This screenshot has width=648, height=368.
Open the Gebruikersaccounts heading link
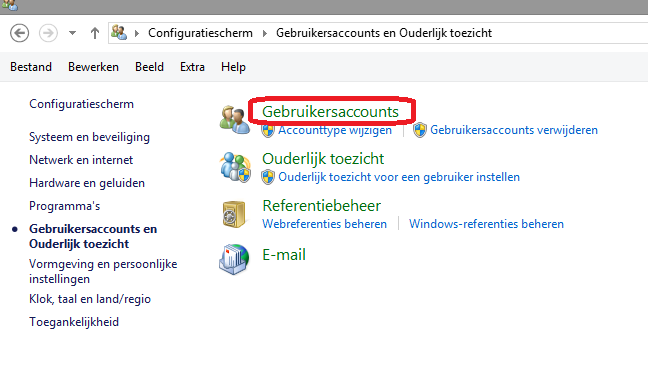331,112
